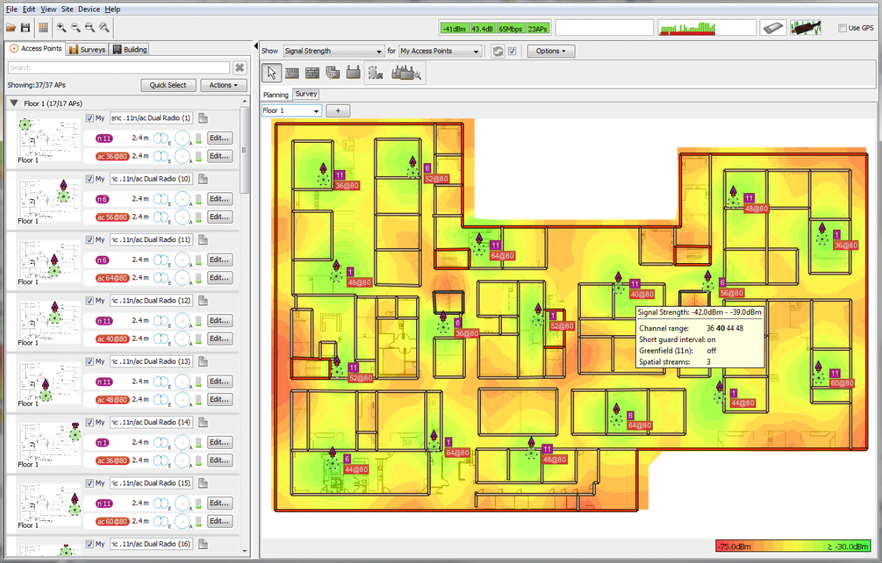
Task: Clear the AP search box with X icon
Action: pos(240,68)
